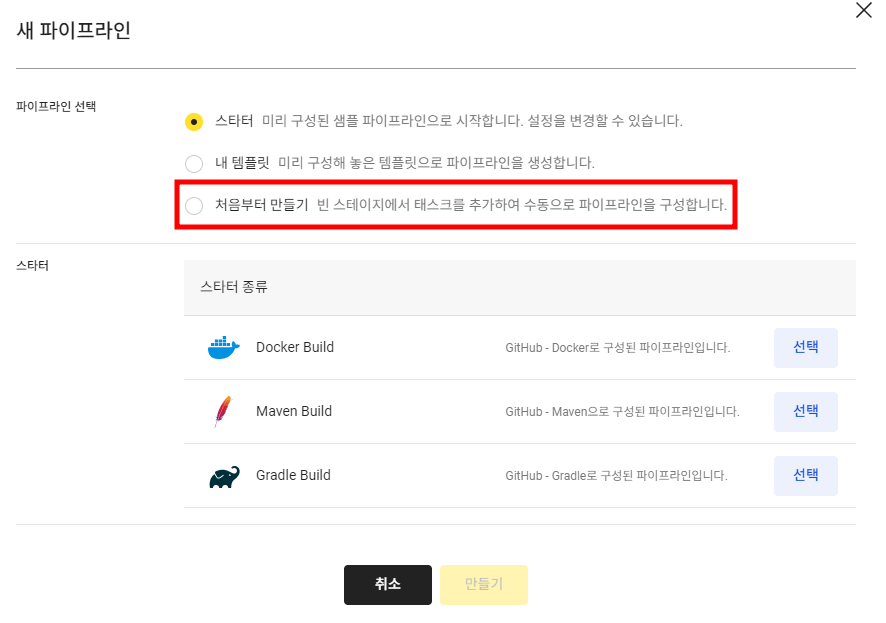Screen dimensions: 886x623
Task: Click the Docker Build whale icon
Action: tap(224, 347)
